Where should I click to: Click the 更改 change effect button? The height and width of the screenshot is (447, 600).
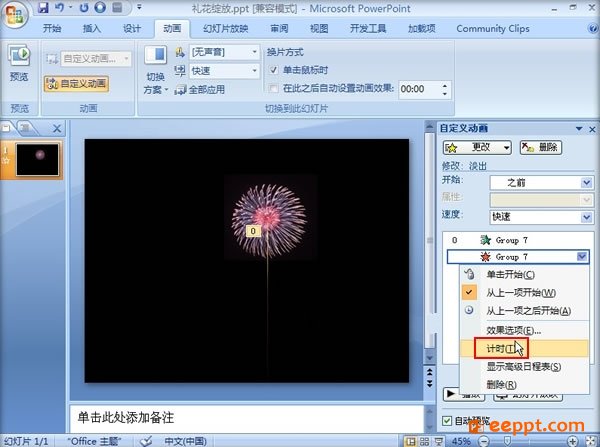pos(477,147)
